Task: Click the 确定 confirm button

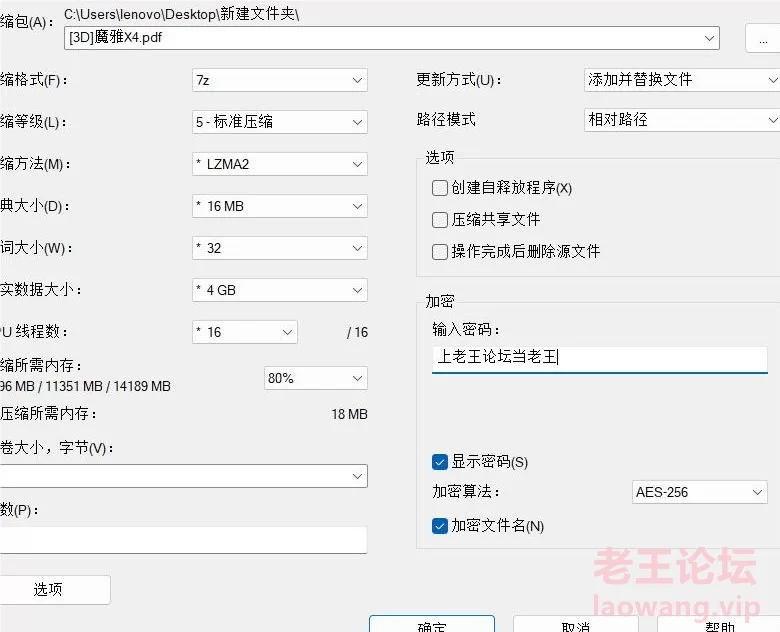Action: (x=432, y=625)
